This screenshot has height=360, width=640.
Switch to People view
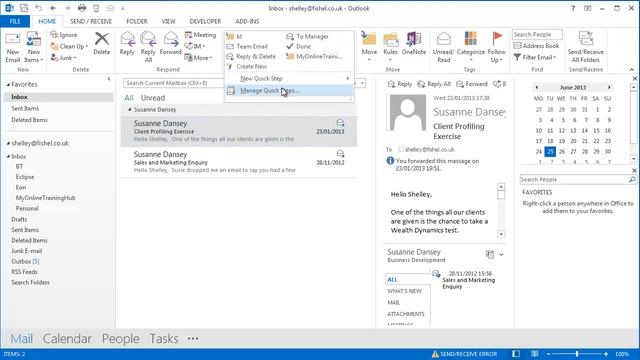[120, 339]
